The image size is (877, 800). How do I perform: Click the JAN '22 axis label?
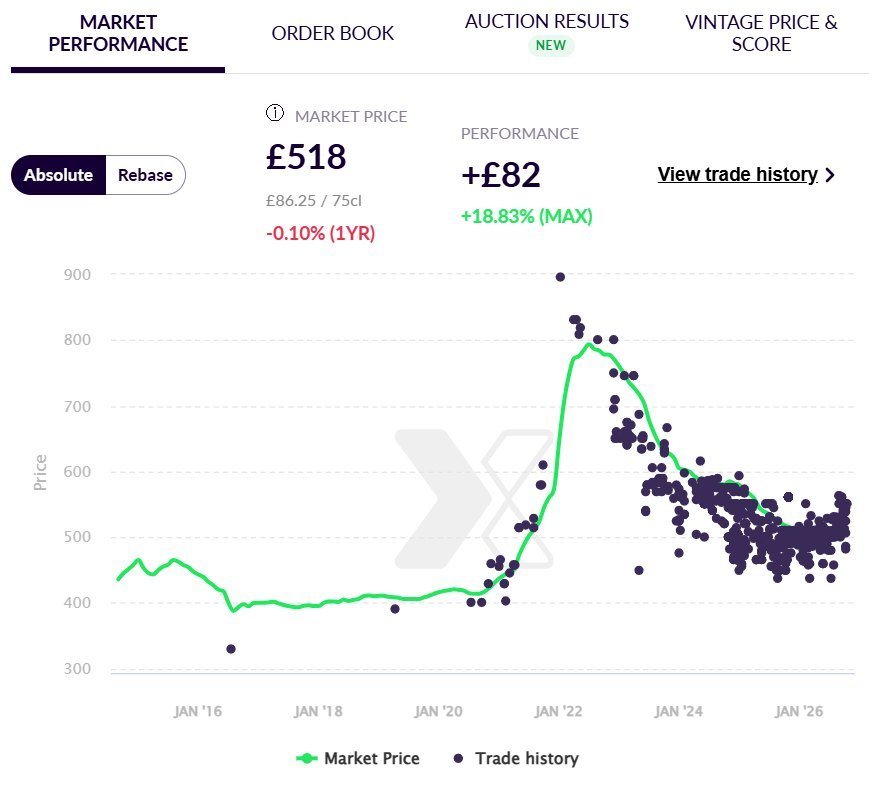coord(558,712)
